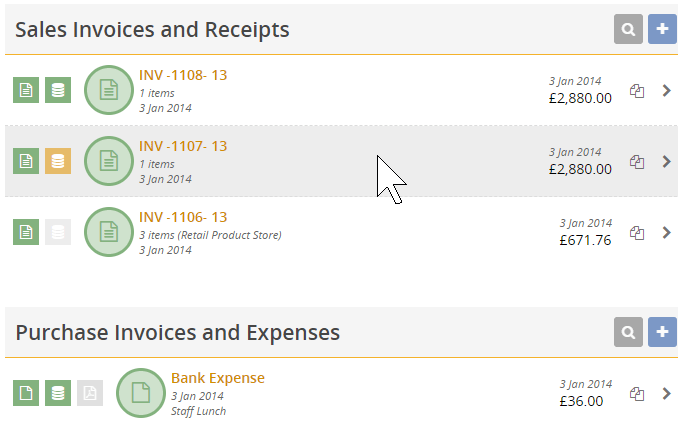Search Sales Invoices and Receipts
This screenshot has height=422, width=678.
click(x=628, y=29)
